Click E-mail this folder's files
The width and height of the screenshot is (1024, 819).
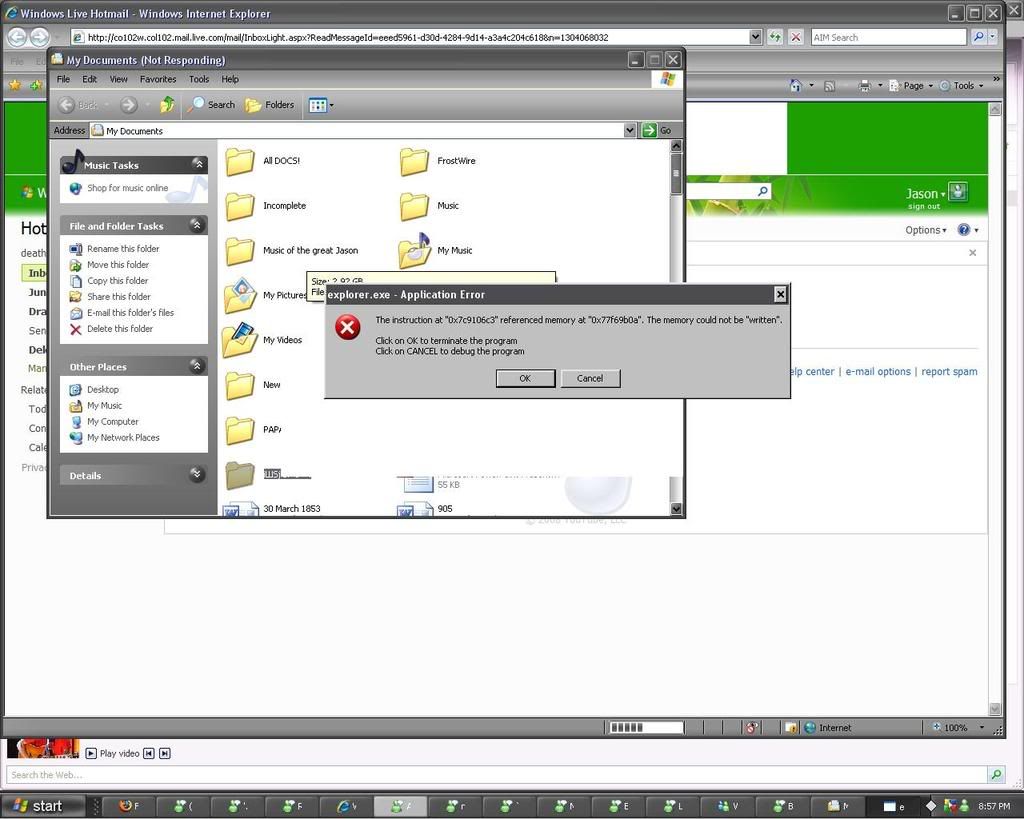(131, 313)
